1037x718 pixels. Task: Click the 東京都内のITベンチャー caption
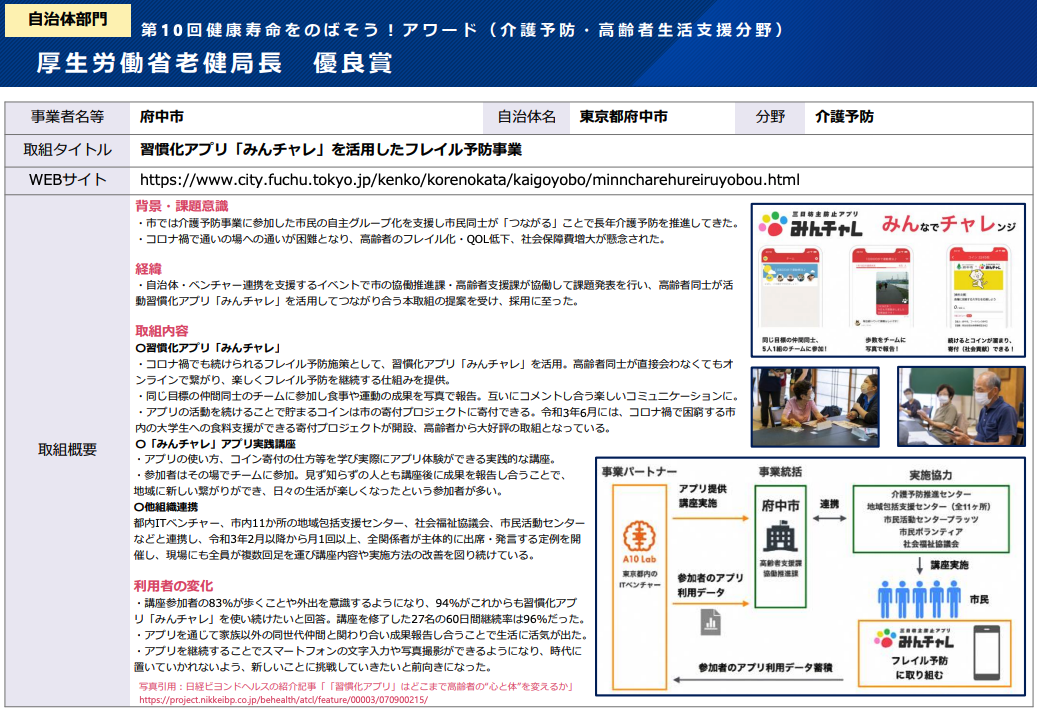click(639, 579)
